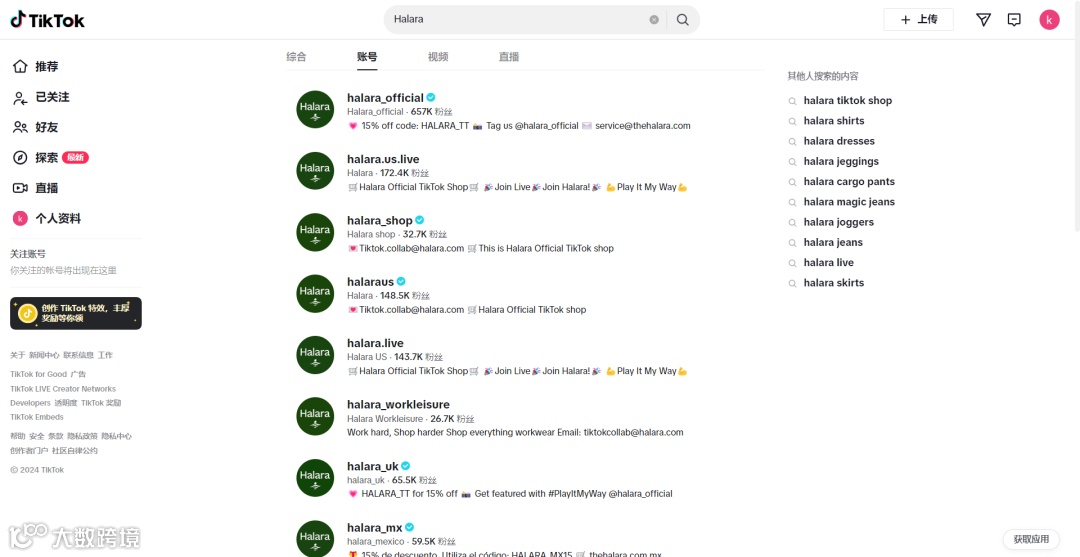Open TikTok for Good footer link
The height and width of the screenshot is (557, 1080).
tap(39, 375)
